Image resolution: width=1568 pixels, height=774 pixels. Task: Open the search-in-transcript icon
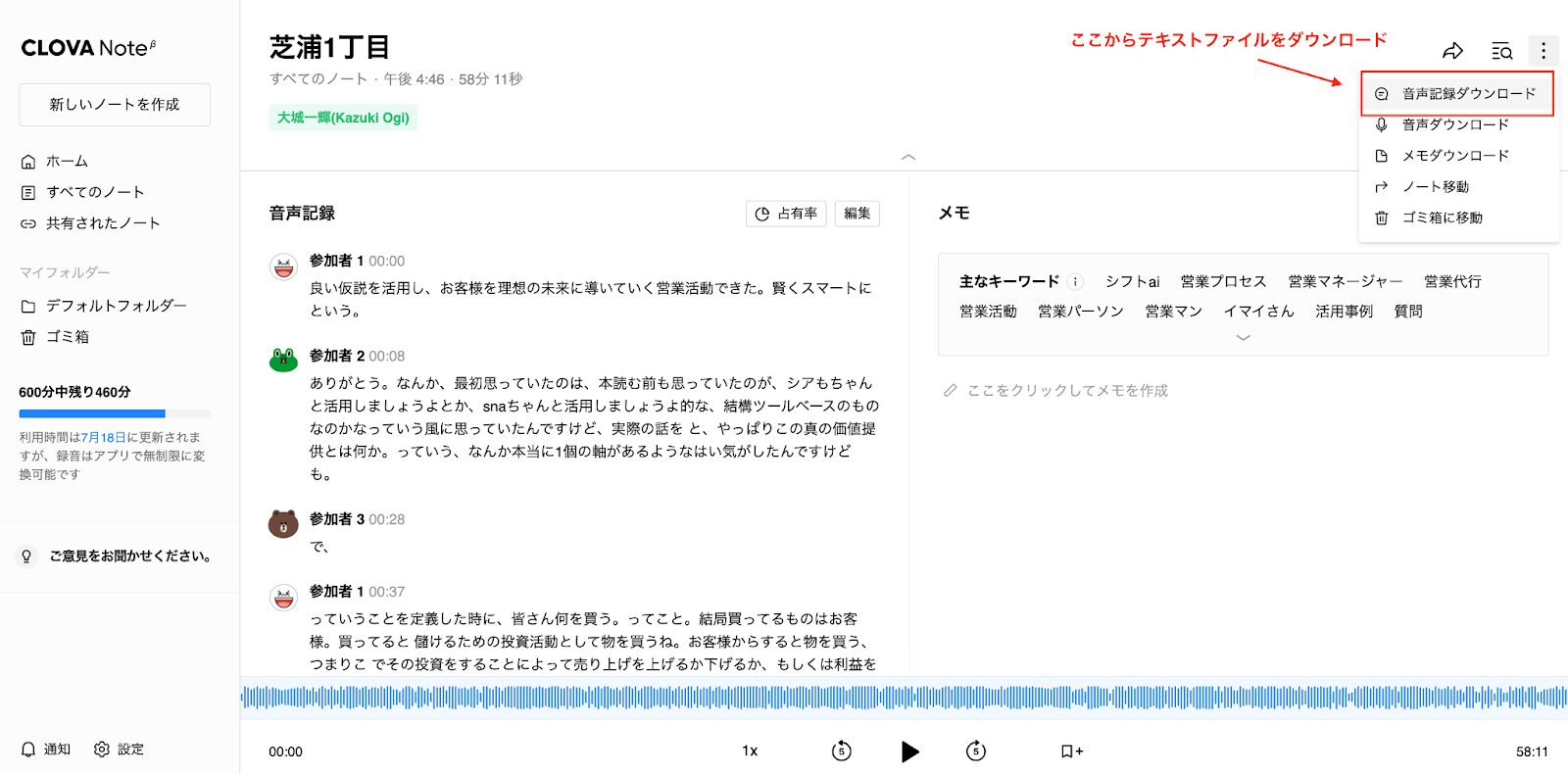1500,51
